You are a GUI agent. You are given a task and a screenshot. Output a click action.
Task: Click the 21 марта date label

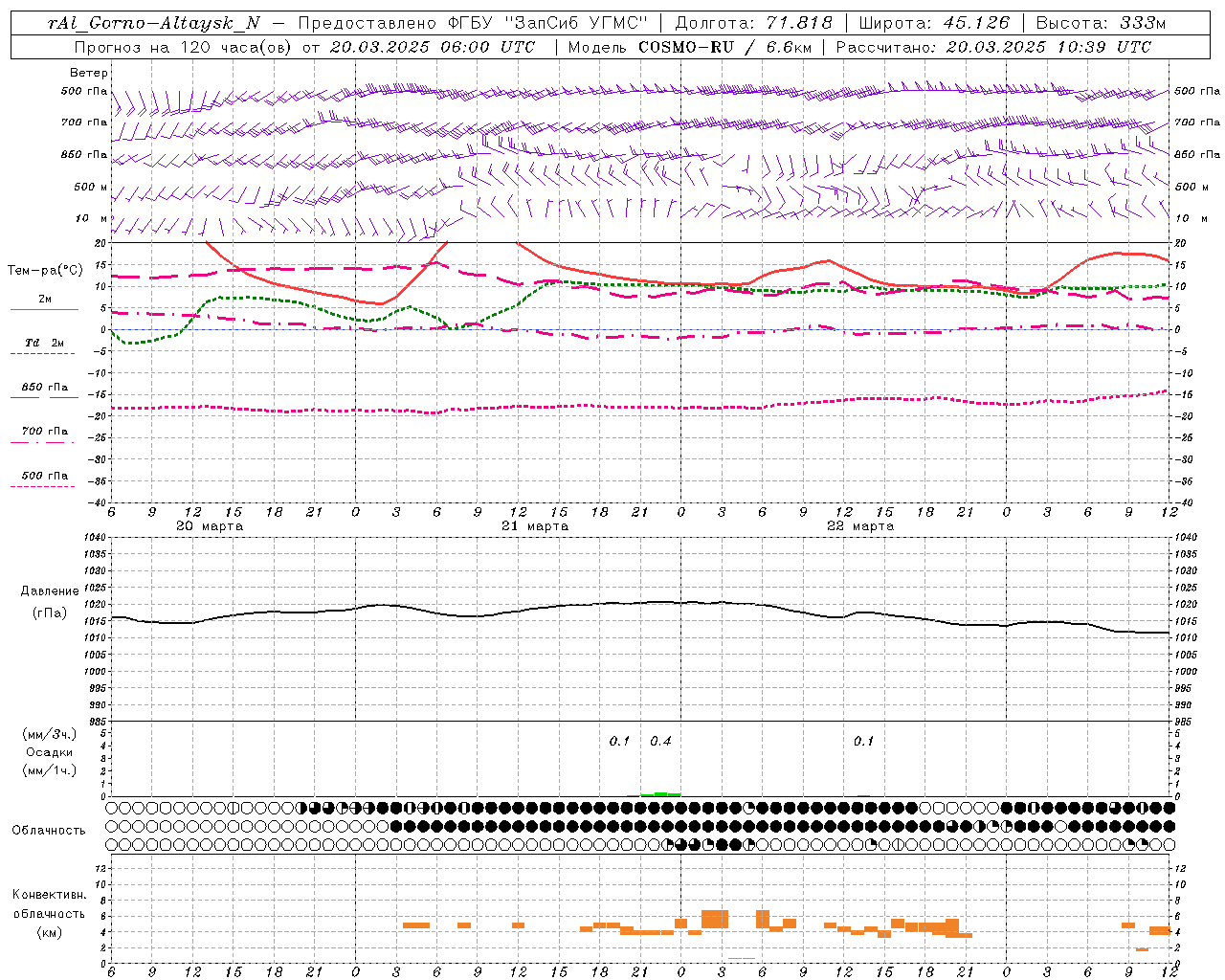click(x=535, y=526)
